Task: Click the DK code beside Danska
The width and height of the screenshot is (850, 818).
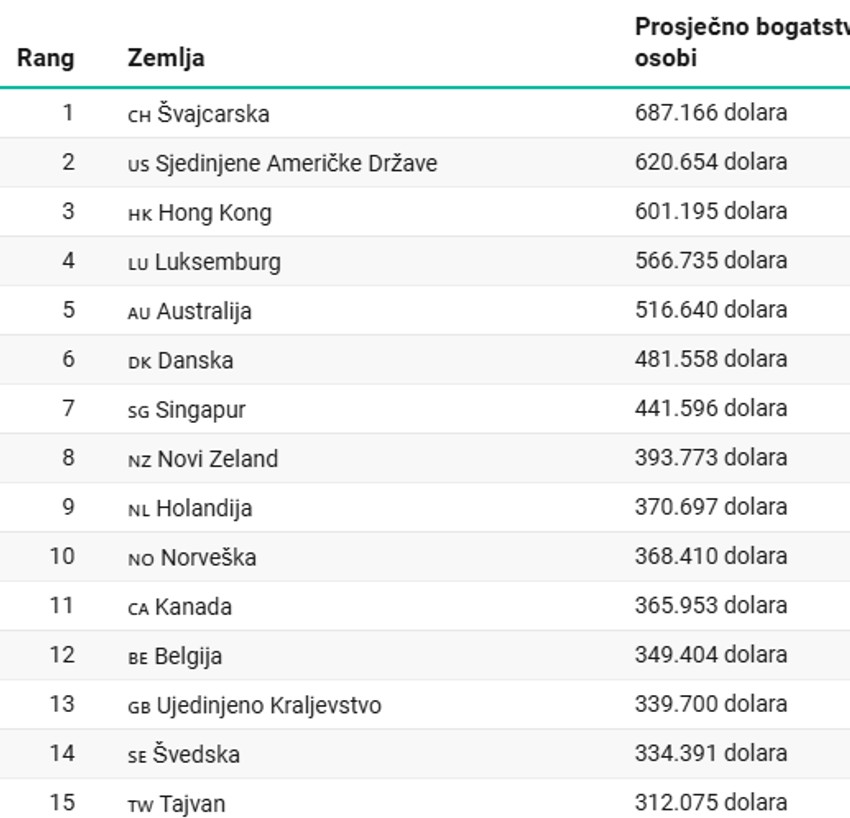Action: [x=140, y=362]
